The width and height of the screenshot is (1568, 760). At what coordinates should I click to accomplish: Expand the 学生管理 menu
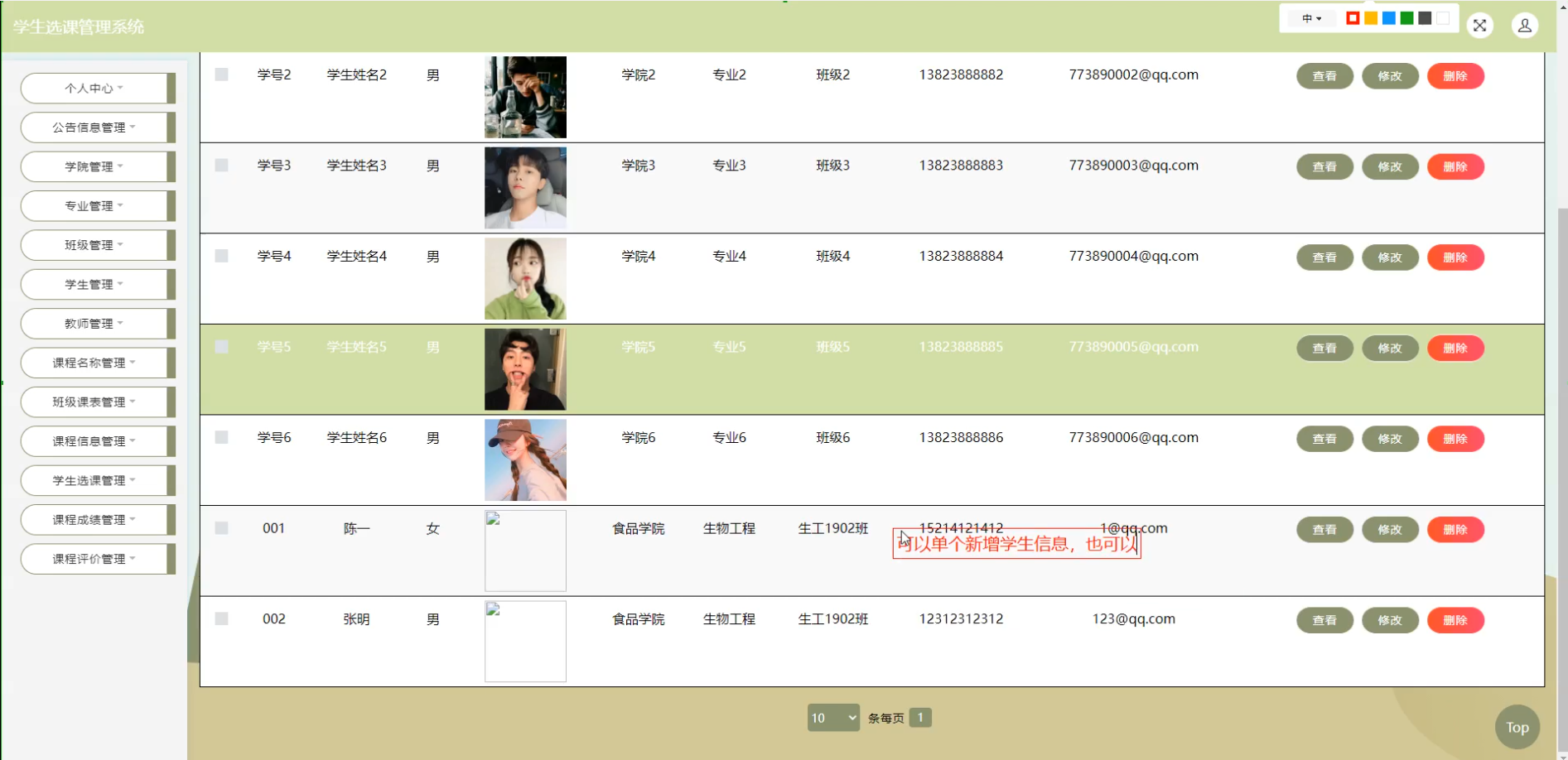[x=98, y=284]
